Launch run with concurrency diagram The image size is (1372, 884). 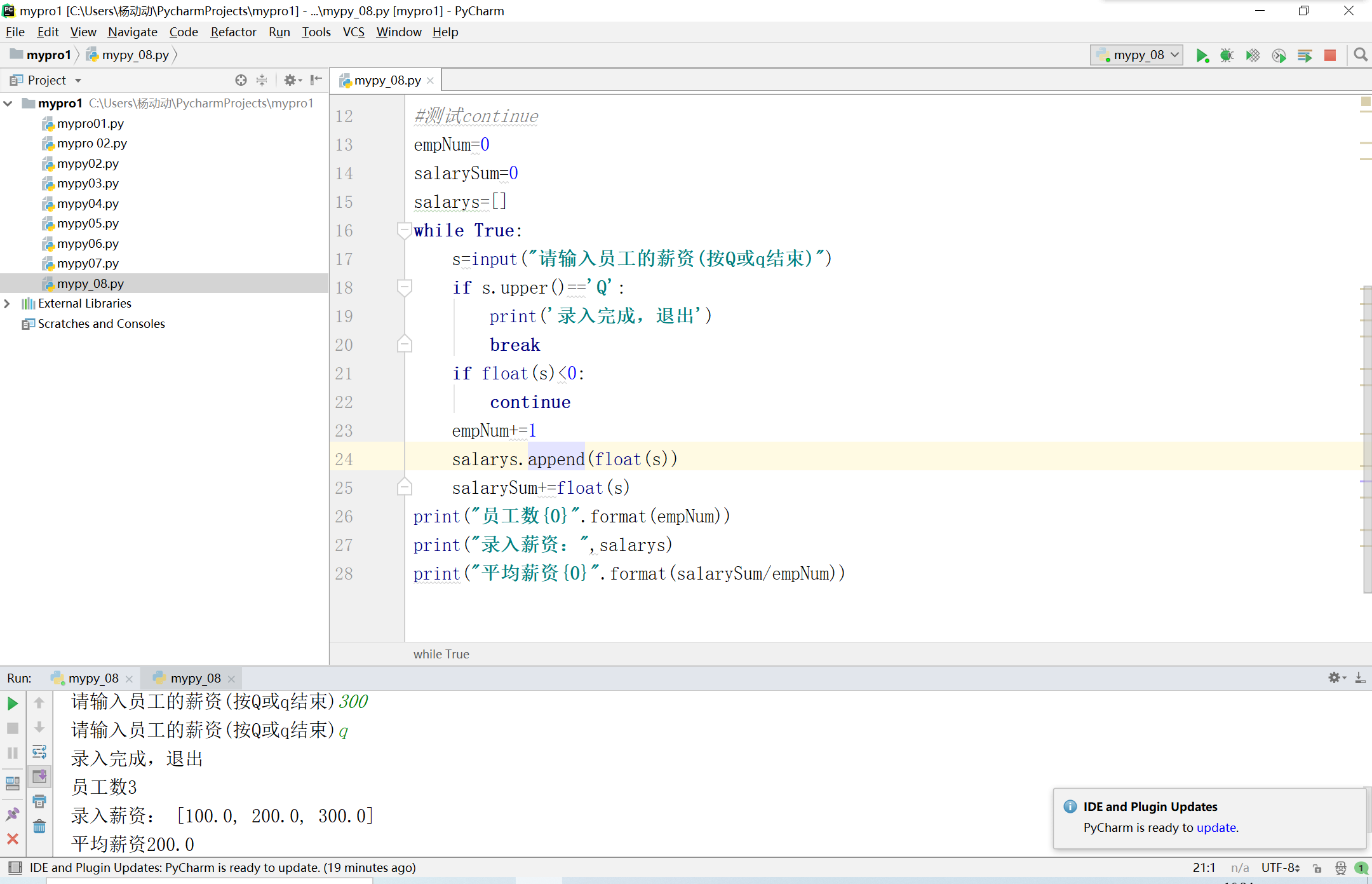1305,55
